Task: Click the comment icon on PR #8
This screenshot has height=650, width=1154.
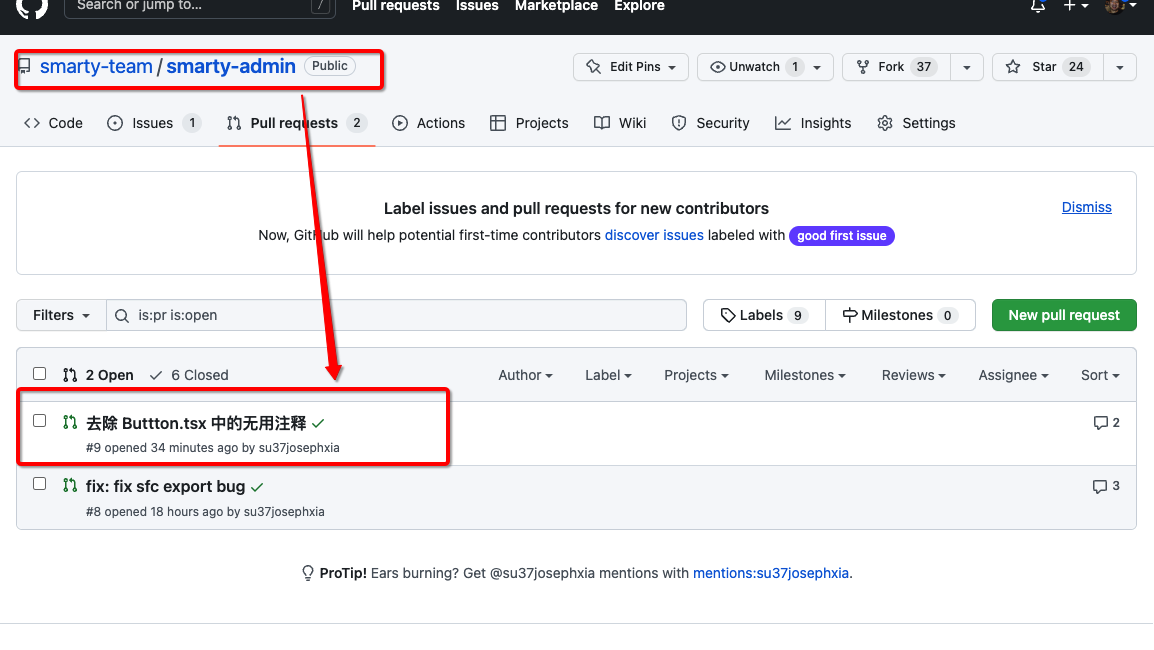Action: (1100, 486)
